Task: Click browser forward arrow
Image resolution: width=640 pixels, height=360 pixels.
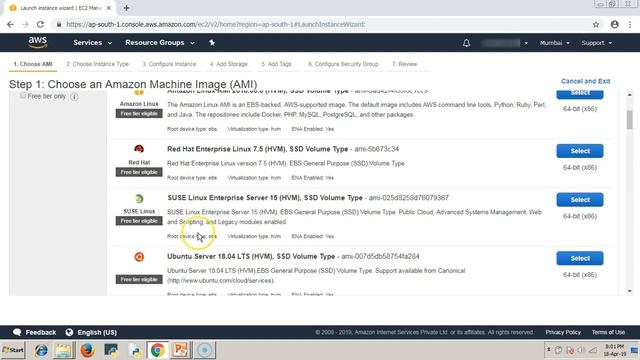Action: point(25,24)
